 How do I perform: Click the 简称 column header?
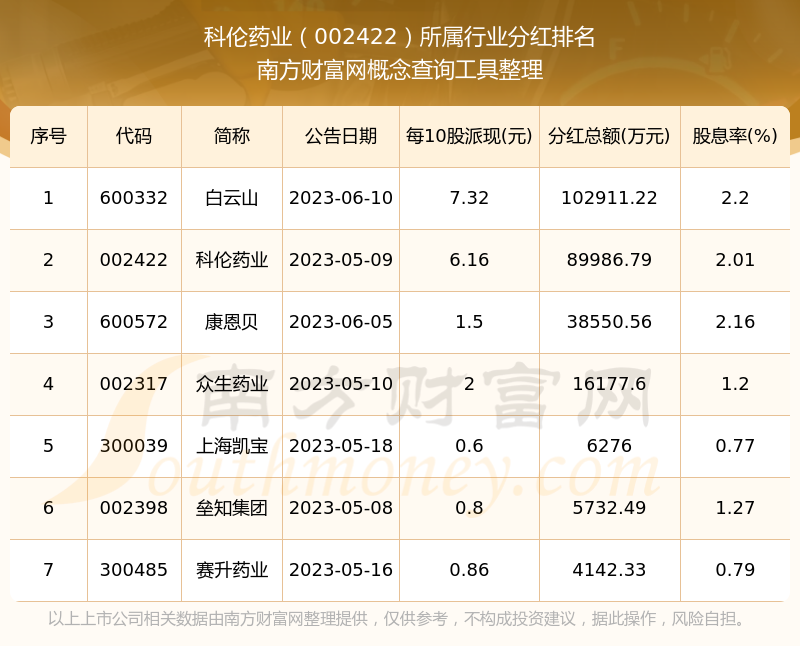(x=232, y=136)
